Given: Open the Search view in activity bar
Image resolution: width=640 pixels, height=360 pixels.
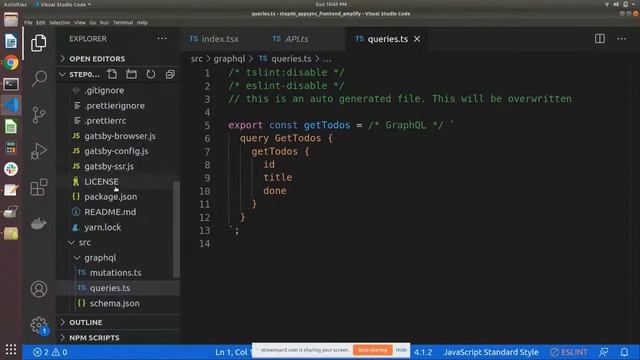Looking at the screenshot, I should click(39, 78).
